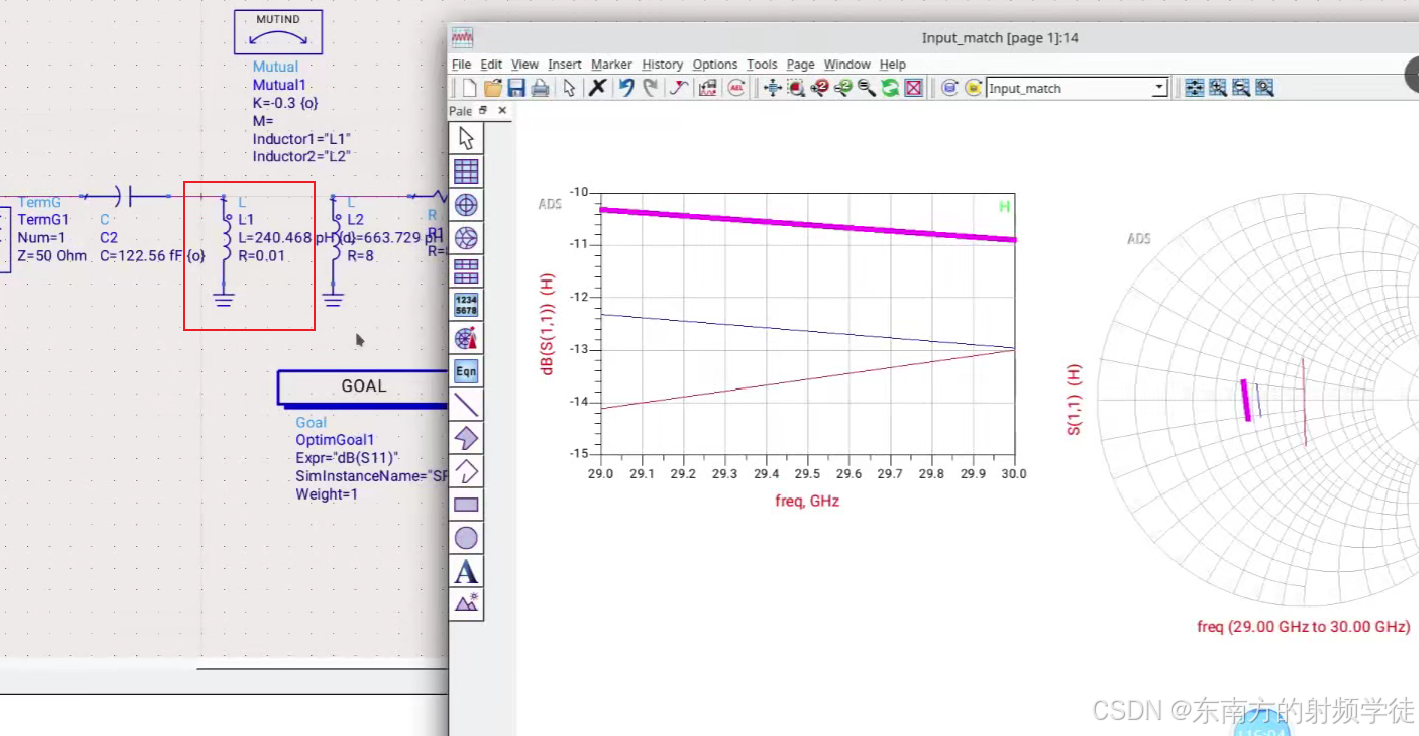Open an existing data display file
The height and width of the screenshot is (736, 1419).
[493, 88]
